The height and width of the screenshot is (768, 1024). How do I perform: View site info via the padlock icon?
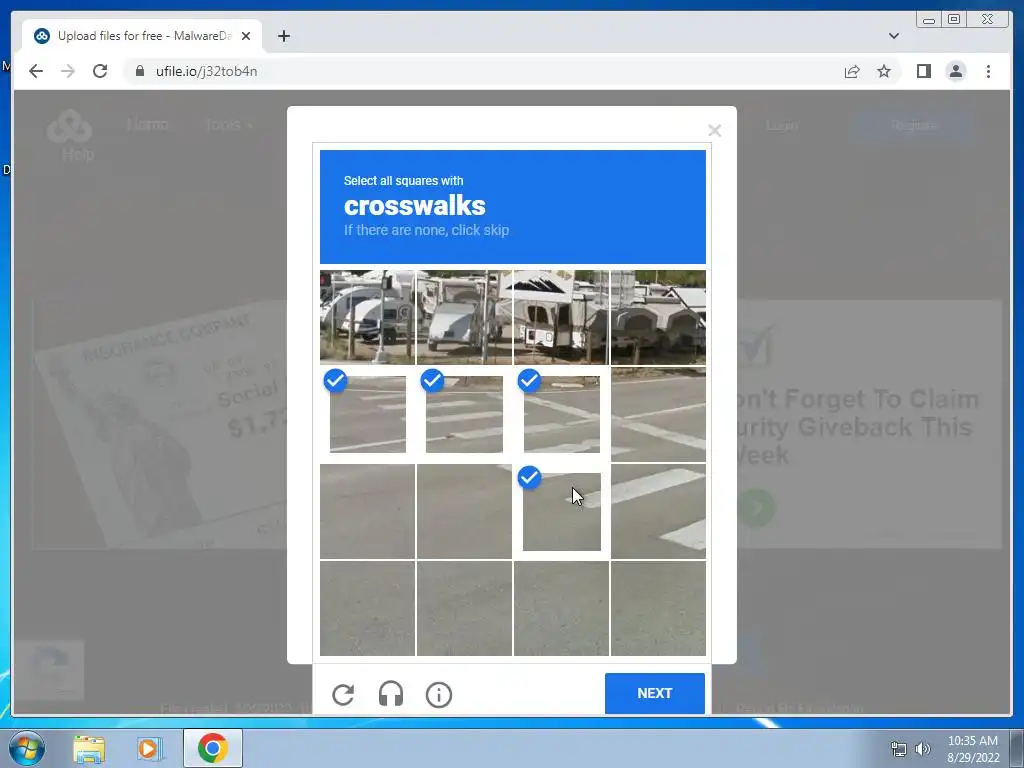coord(140,71)
